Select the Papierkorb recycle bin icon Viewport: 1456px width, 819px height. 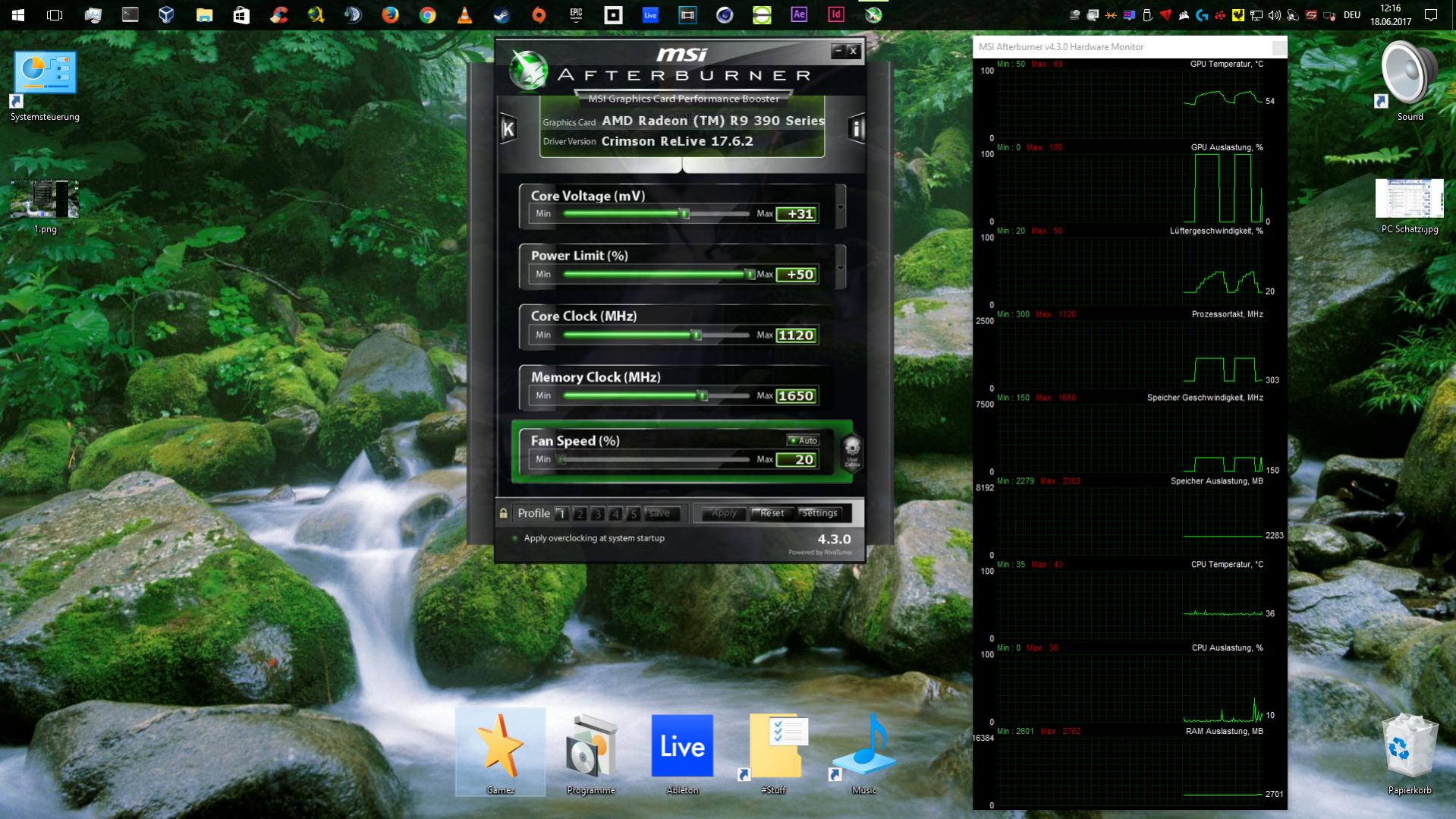(1410, 754)
